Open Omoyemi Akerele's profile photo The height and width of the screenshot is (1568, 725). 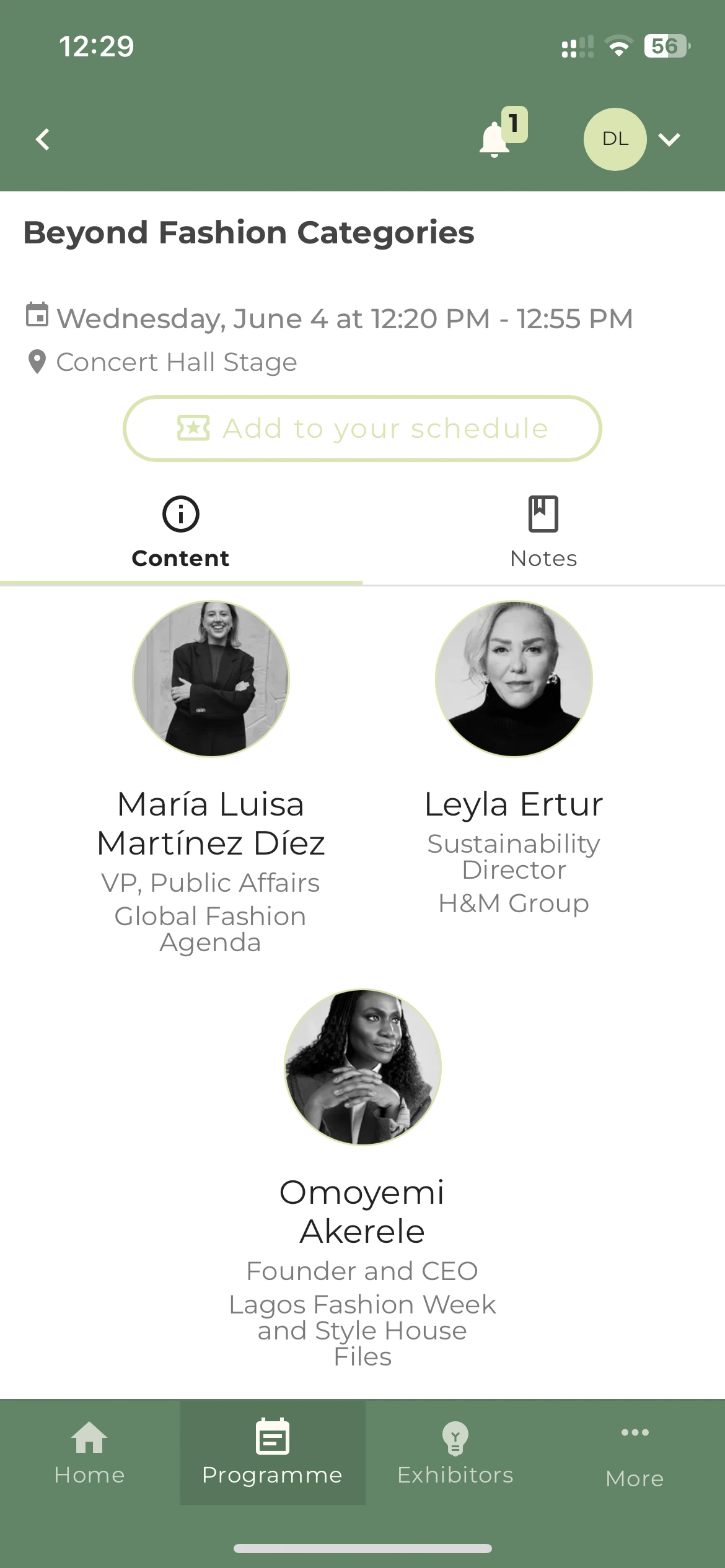pos(362,1066)
